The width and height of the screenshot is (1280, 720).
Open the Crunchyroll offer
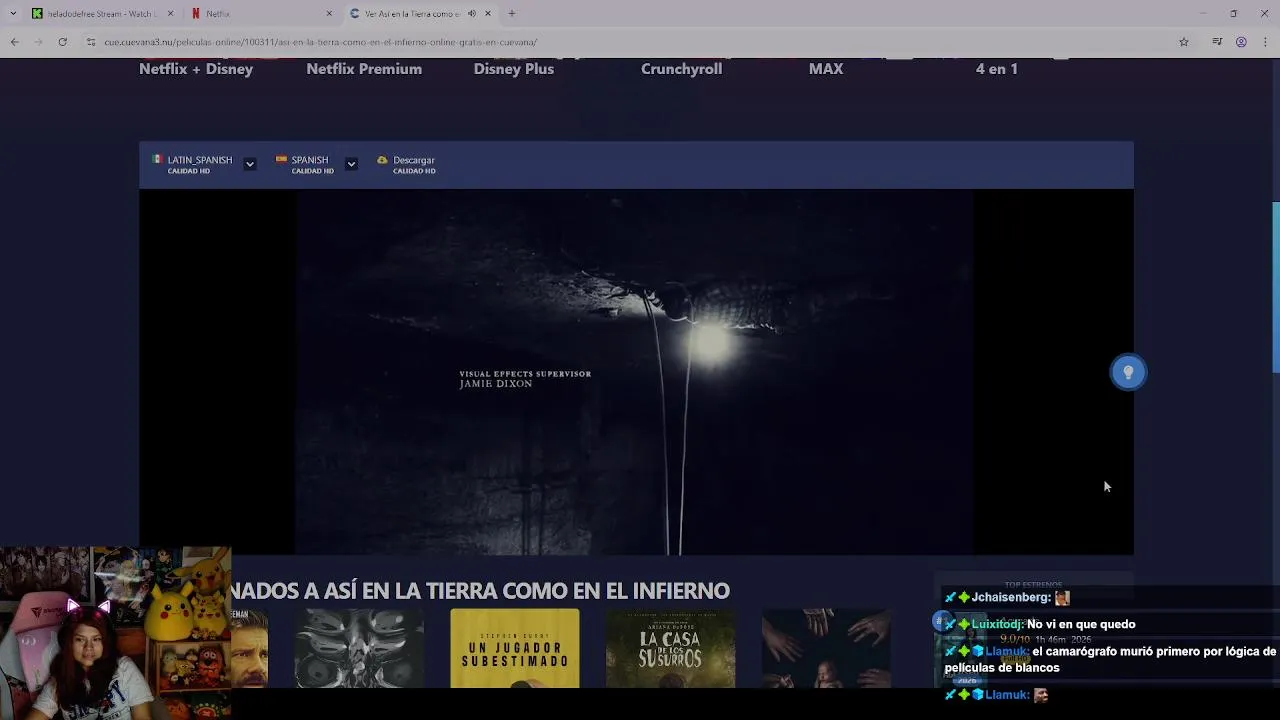[x=682, y=69]
